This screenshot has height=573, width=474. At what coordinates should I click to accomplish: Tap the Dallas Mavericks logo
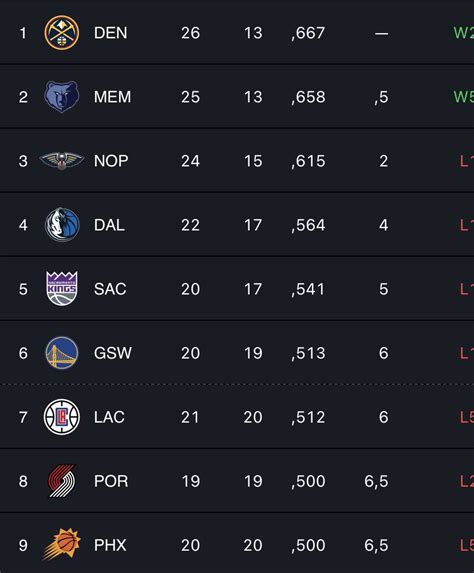(62, 225)
